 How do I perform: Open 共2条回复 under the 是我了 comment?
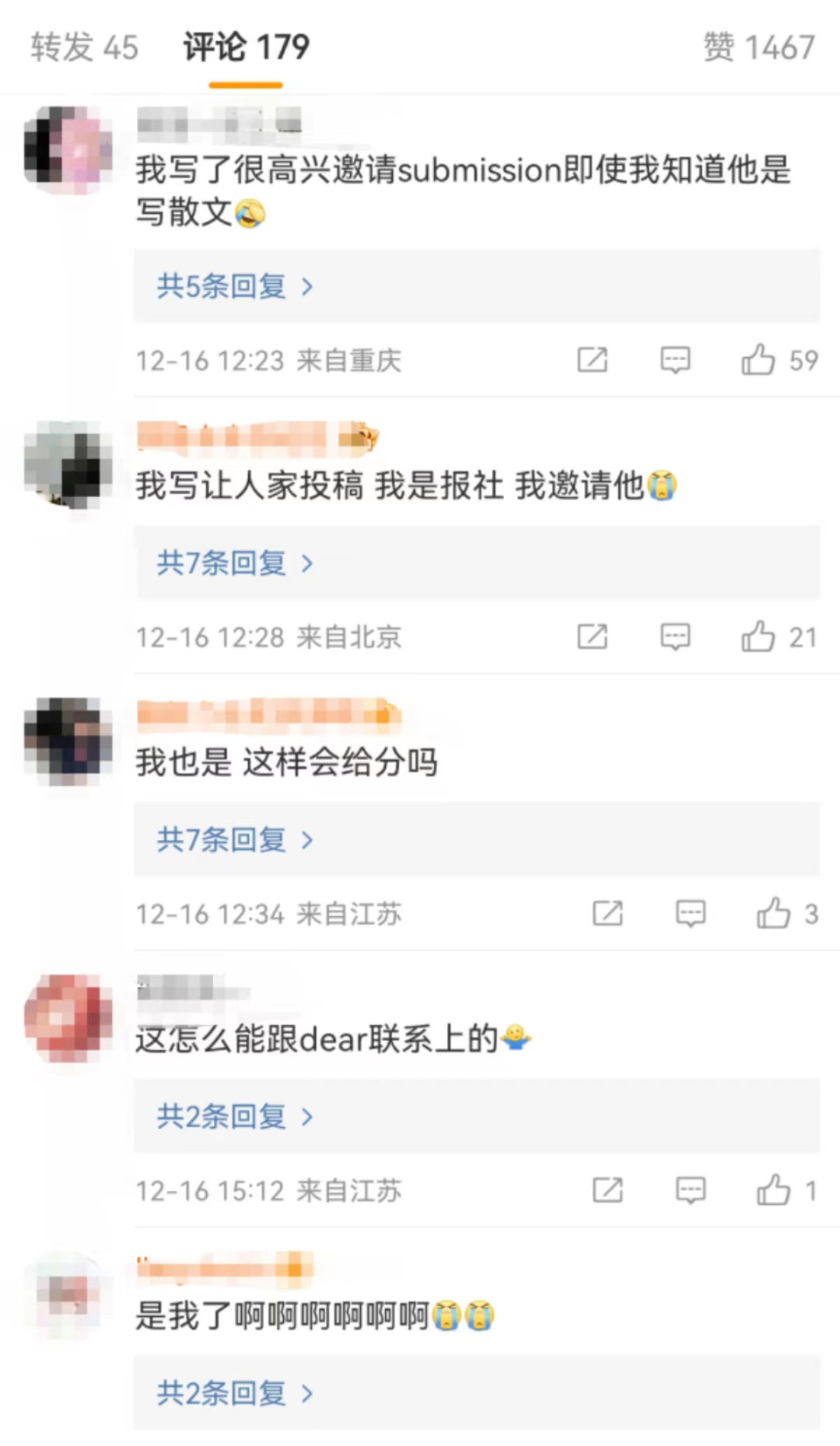coord(477,1394)
